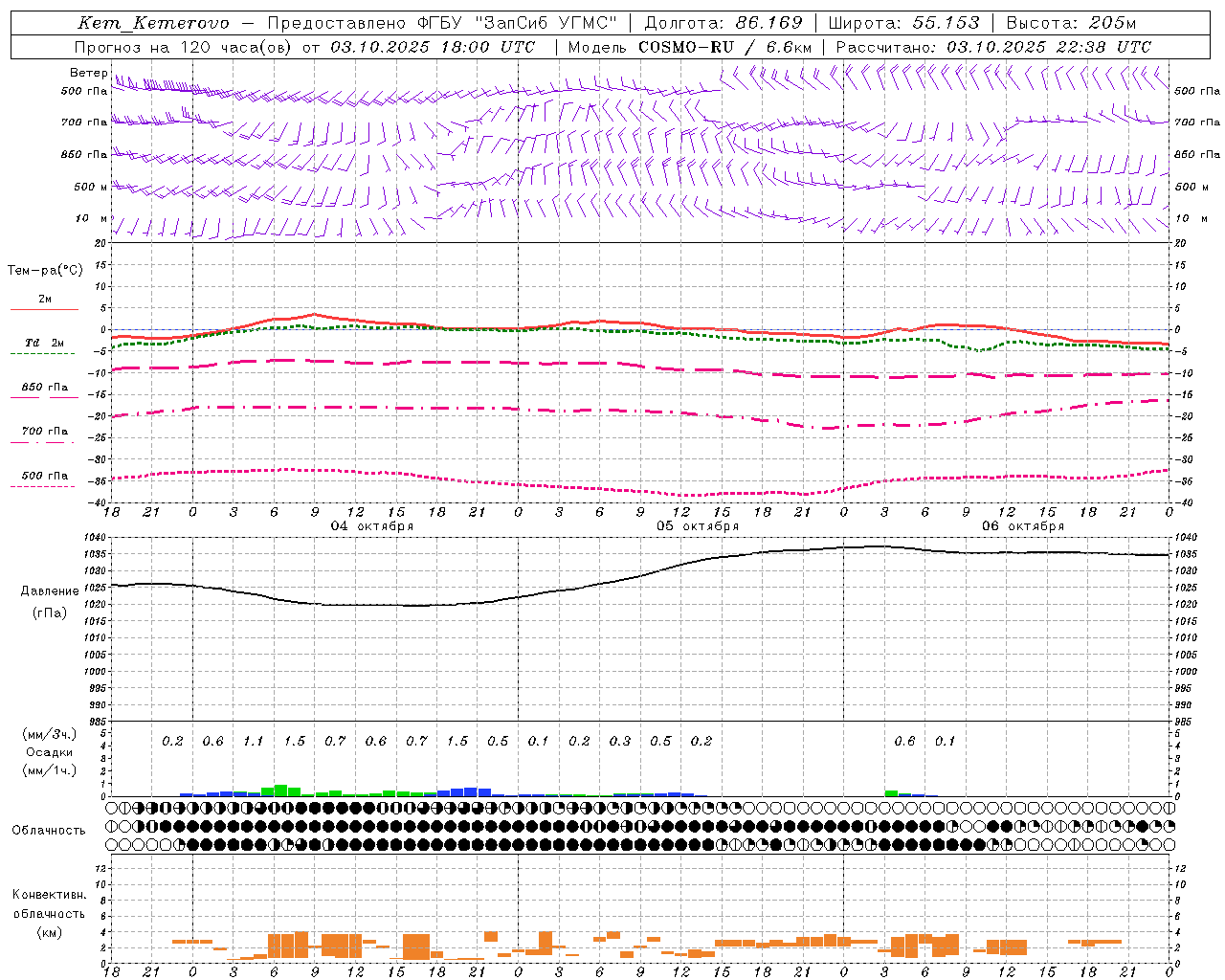Image resolution: width=1225 pixels, height=980 pixels.
Task: Click the '(км)' unit under convective cloudiness
Action: click(x=50, y=932)
